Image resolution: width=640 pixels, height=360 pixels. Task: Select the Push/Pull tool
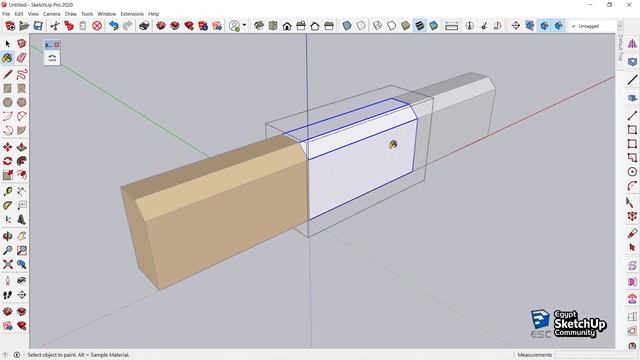coord(22,147)
